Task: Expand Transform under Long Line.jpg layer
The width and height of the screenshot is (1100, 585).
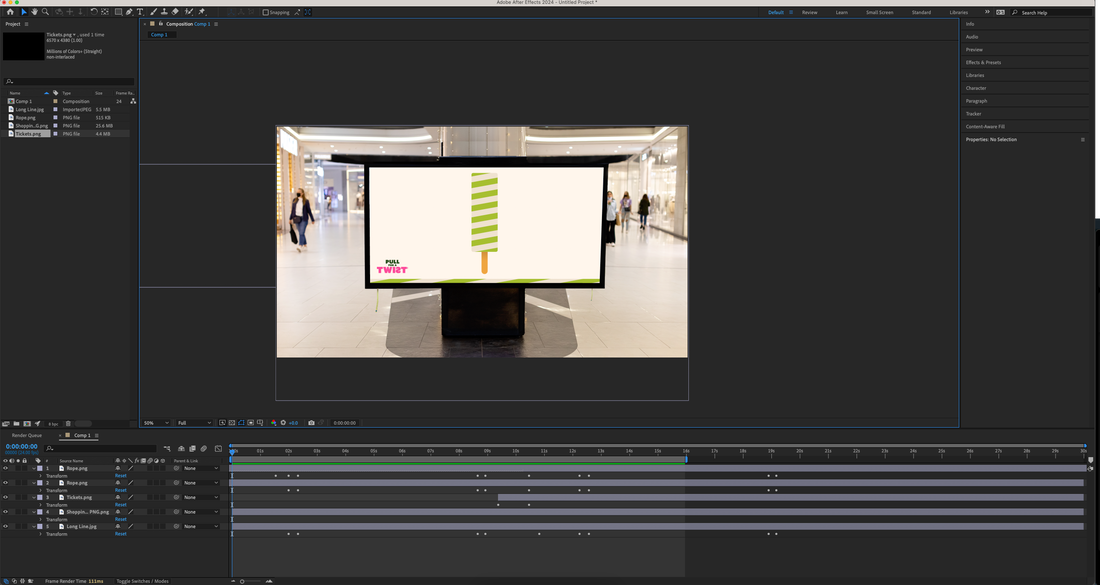Action: (40, 534)
